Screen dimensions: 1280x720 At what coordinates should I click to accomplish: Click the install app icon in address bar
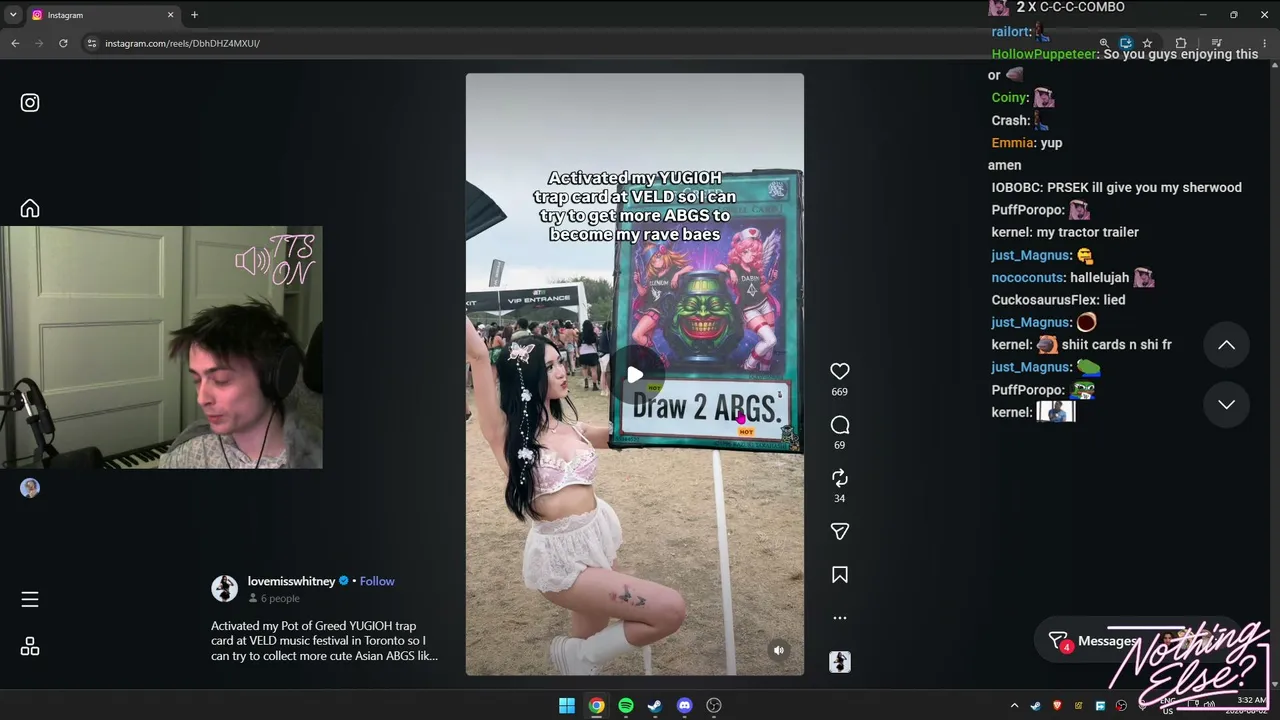pyautogui.click(x=1125, y=43)
